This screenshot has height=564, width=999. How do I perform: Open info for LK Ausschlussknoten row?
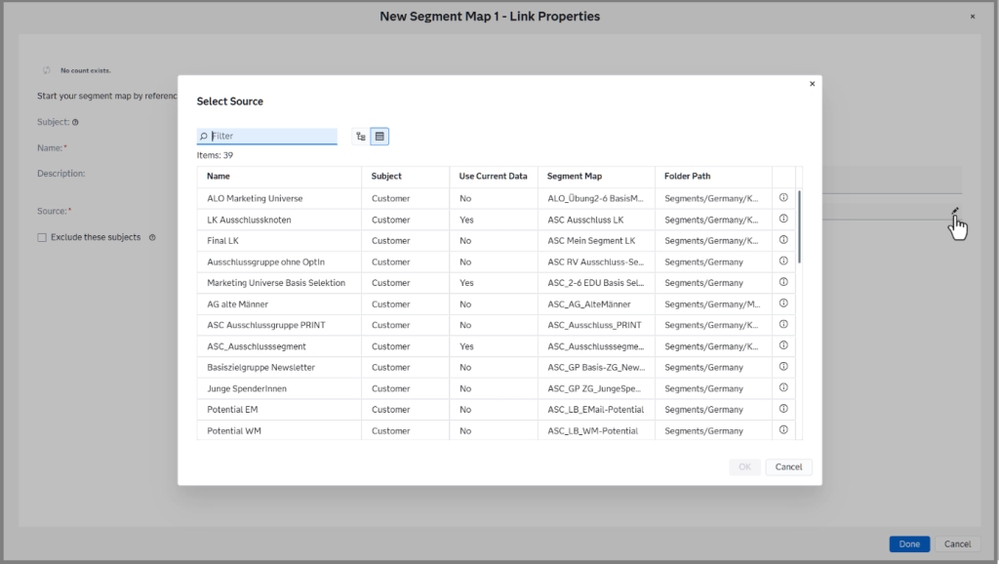784,219
